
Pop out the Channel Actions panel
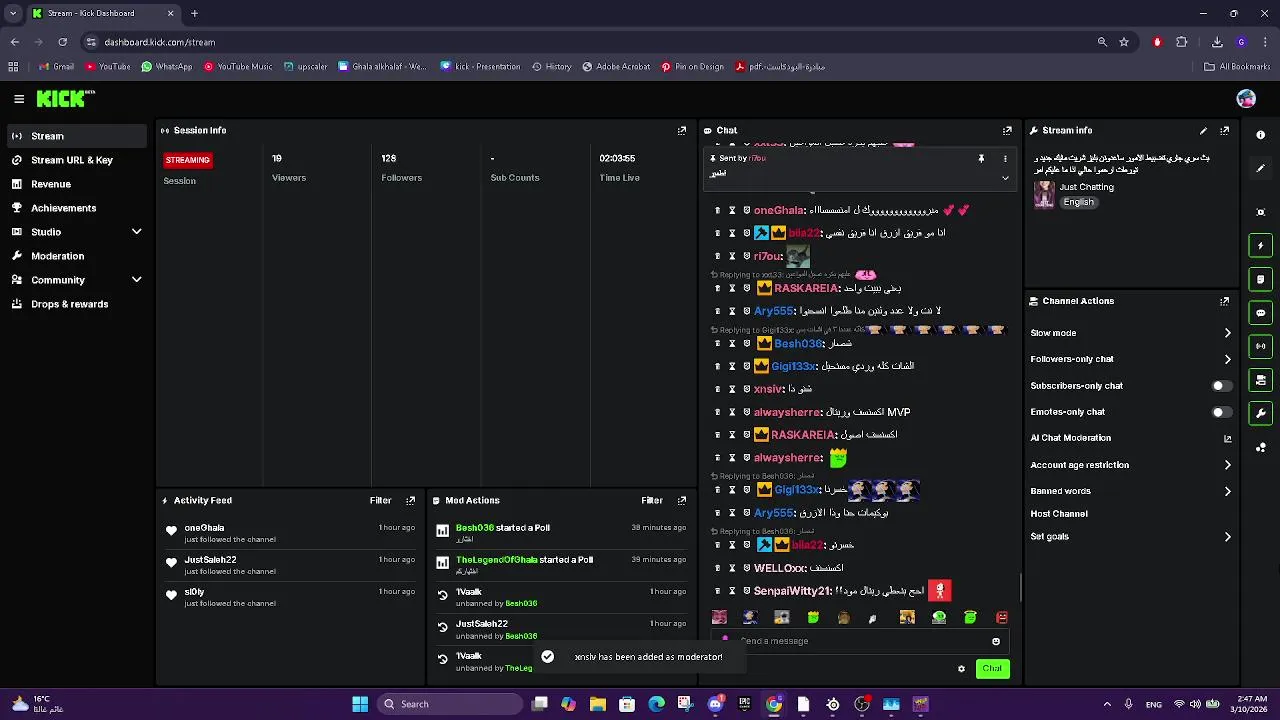coord(1224,301)
